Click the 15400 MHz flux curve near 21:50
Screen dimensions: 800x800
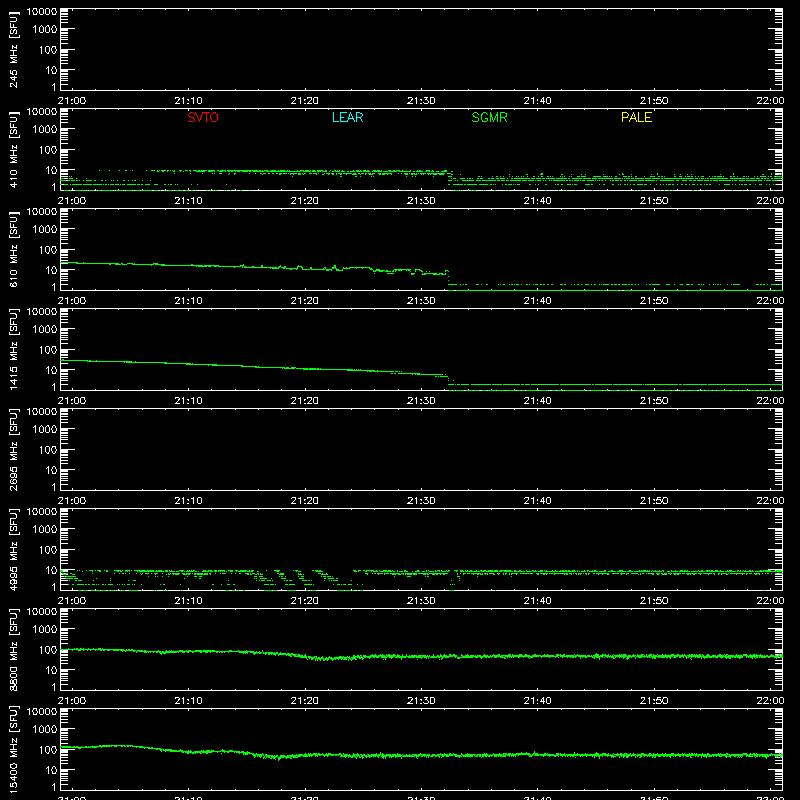(654, 755)
